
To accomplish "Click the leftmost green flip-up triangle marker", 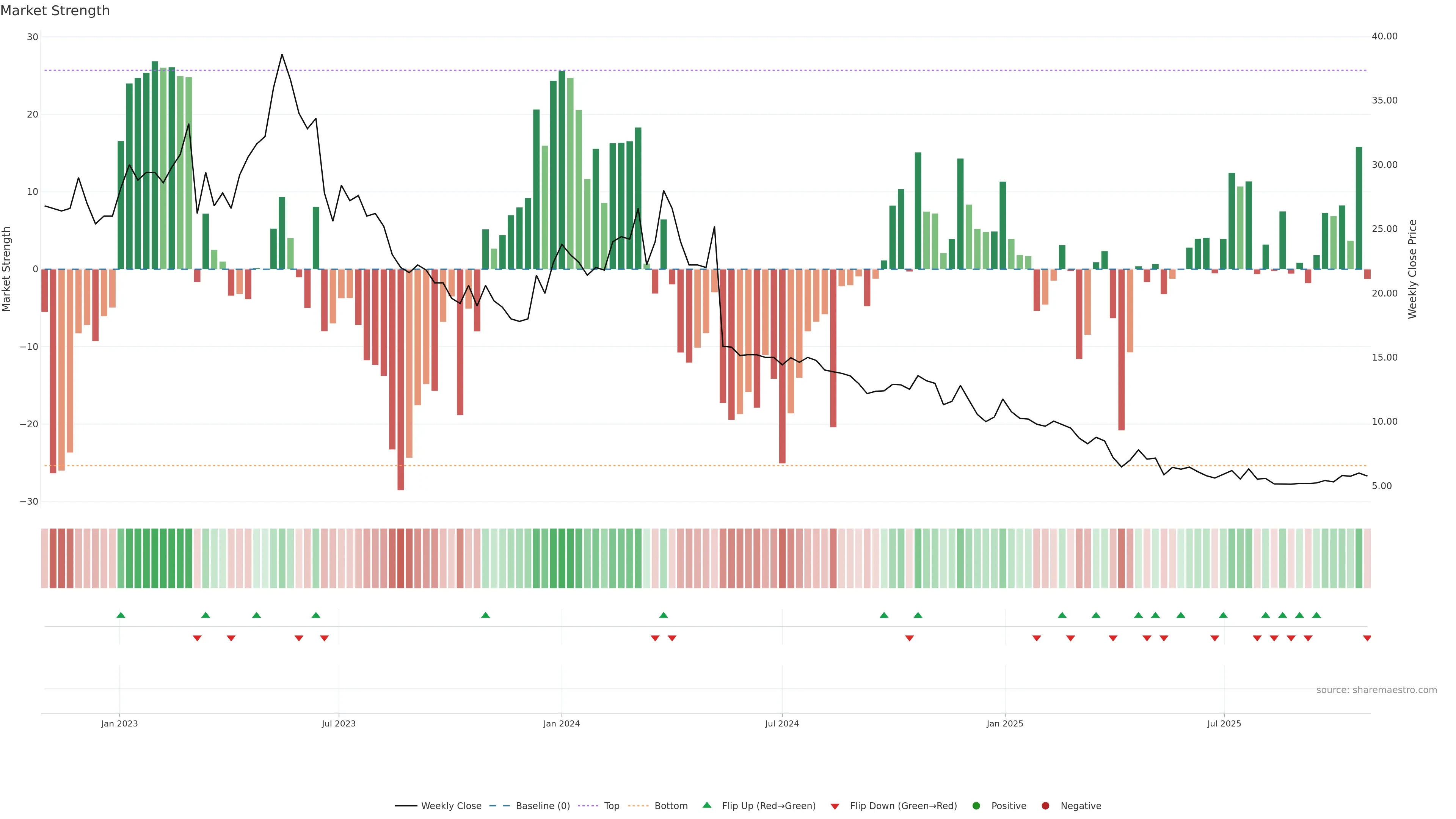I will [121, 615].
